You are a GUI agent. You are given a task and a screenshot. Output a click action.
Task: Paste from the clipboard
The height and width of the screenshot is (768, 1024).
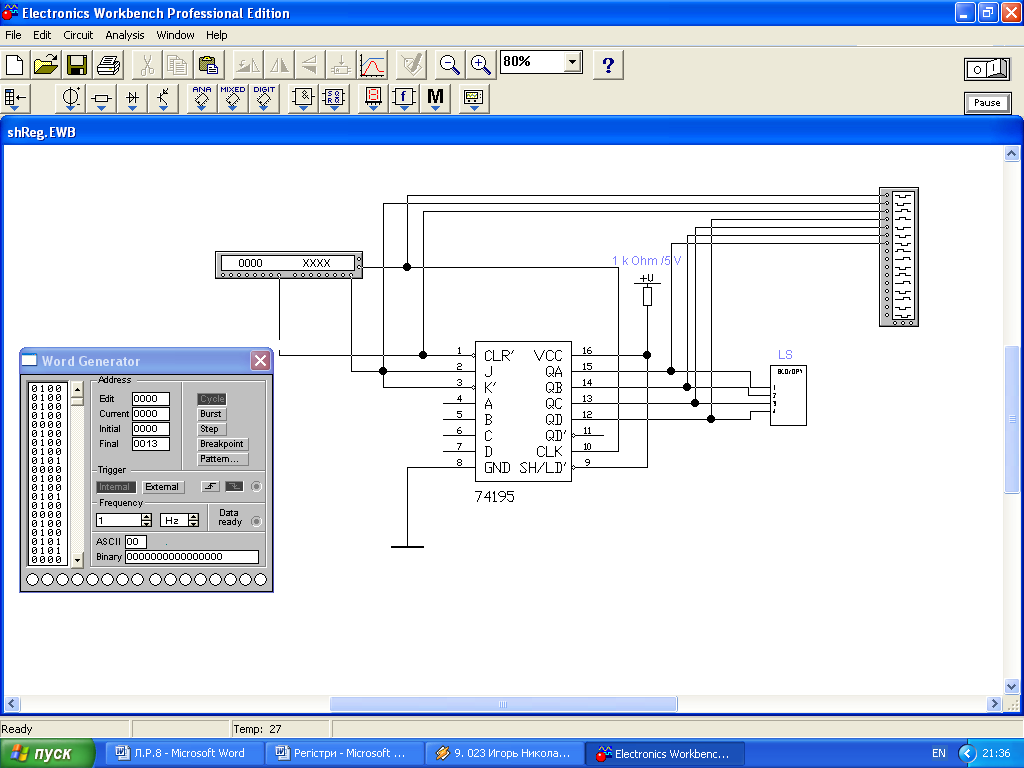pos(208,65)
